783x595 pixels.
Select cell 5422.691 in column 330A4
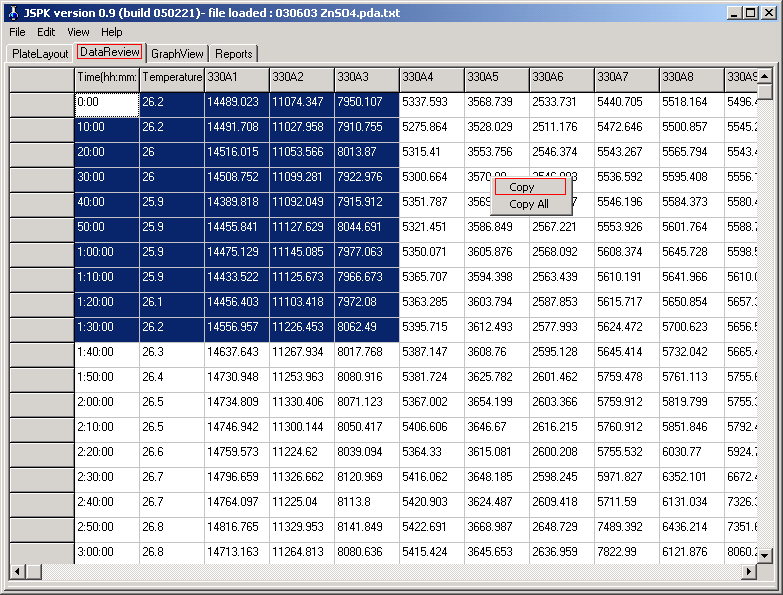(x=432, y=530)
